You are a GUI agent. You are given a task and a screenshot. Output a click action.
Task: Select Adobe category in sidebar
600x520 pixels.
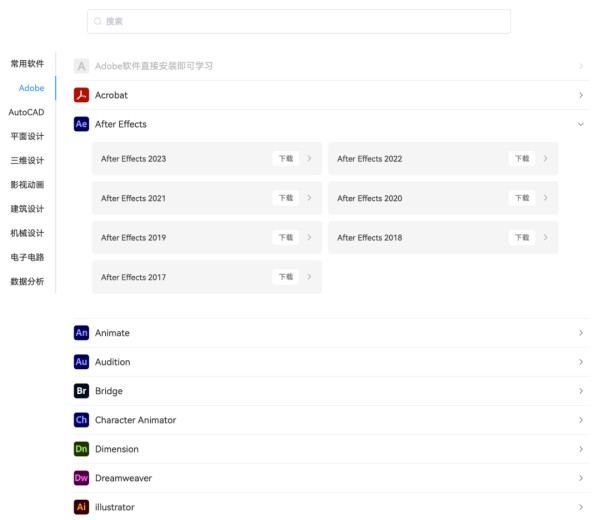(x=31, y=88)
